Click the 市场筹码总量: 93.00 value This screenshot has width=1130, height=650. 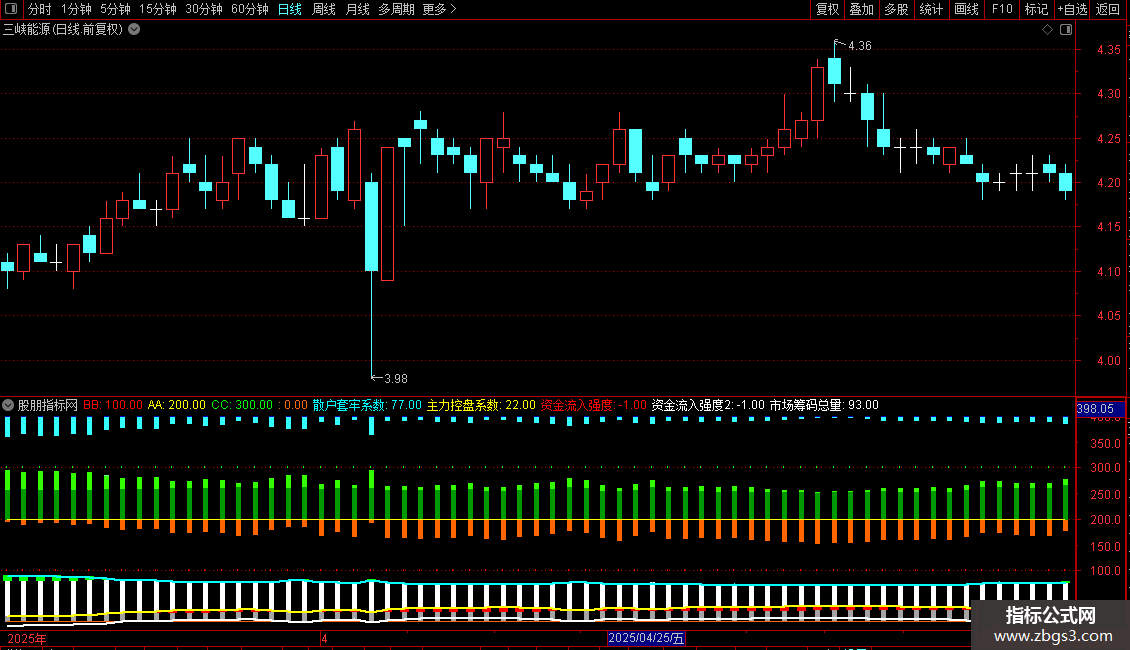(x=824, y=405)
